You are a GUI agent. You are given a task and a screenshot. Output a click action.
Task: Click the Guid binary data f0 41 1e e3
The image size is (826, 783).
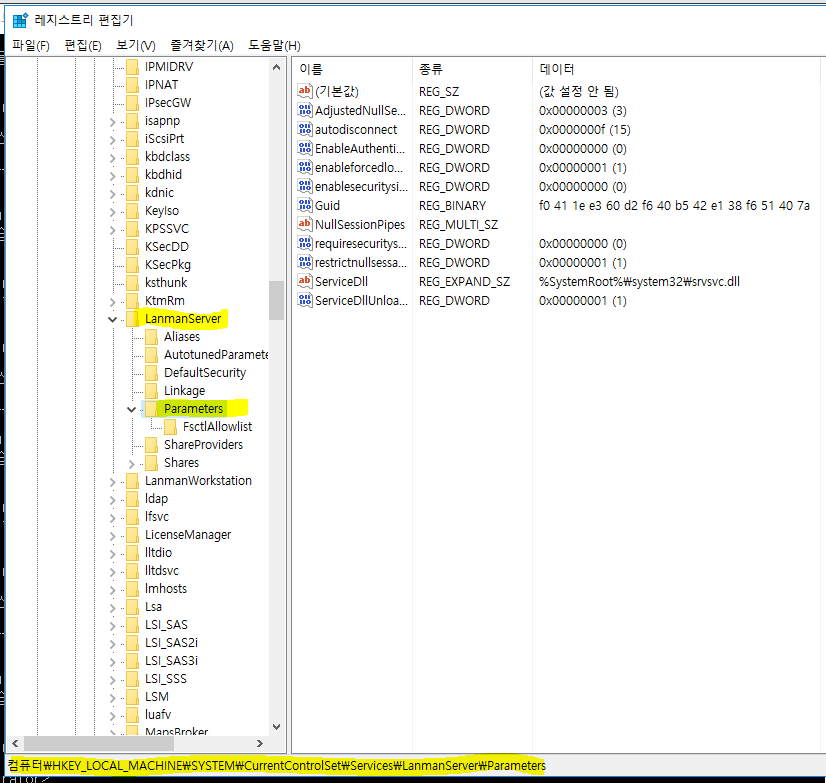pyautogui.click(x=674, y=205)
